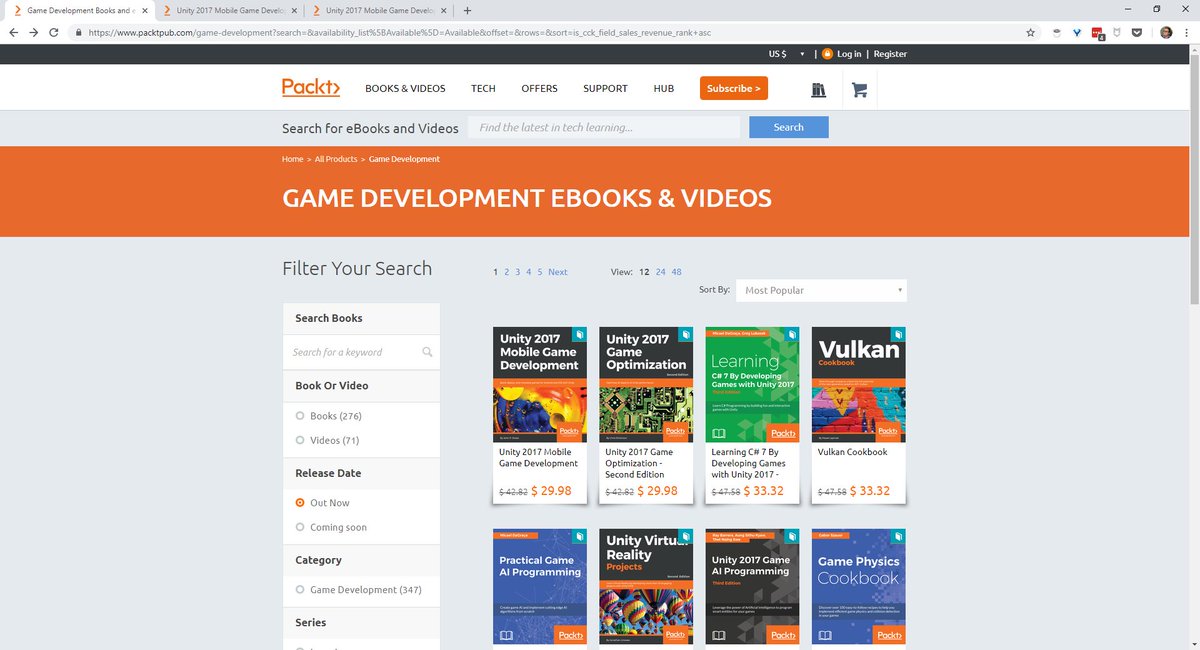Viewport: 1200px width, 650px height.
Task: Click the browser address bar URL
Action: pyautogui.click(x=400, y=32)
